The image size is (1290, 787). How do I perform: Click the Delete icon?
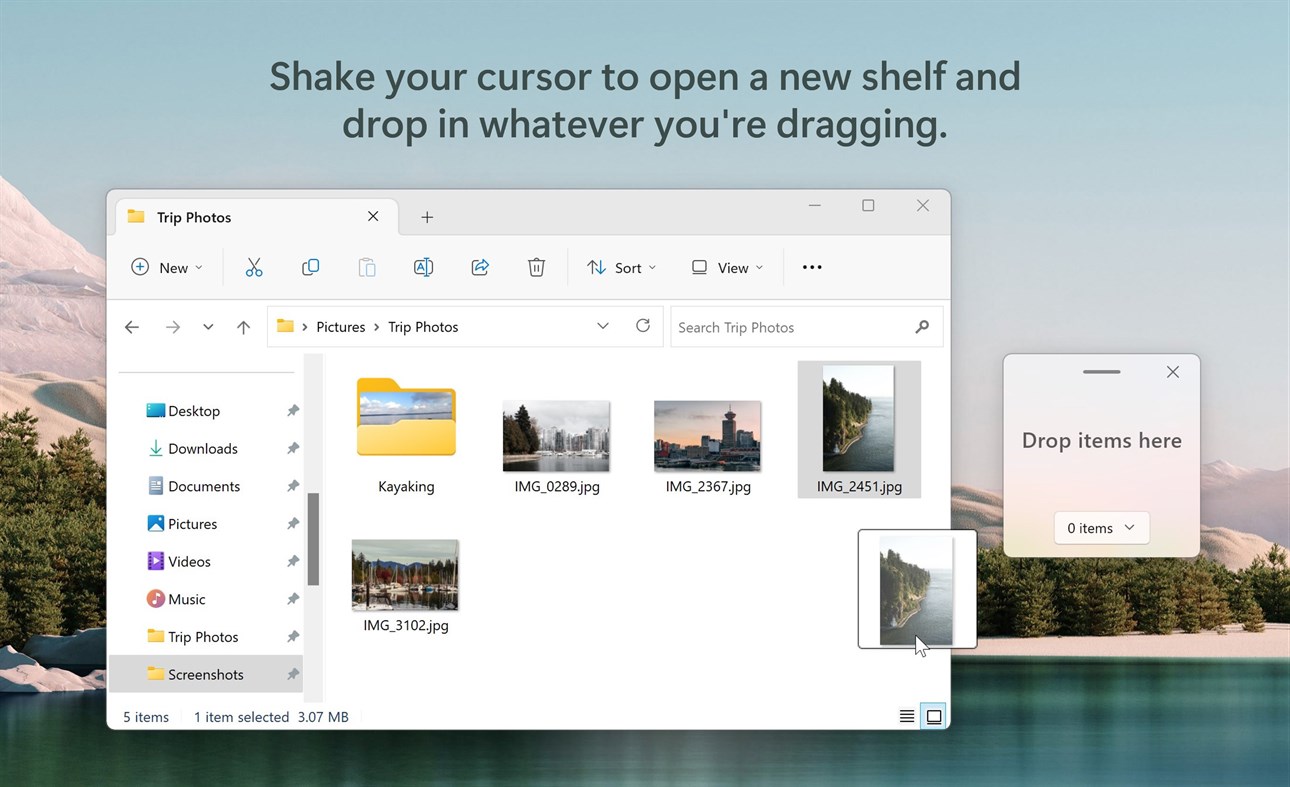click(536, 267)
